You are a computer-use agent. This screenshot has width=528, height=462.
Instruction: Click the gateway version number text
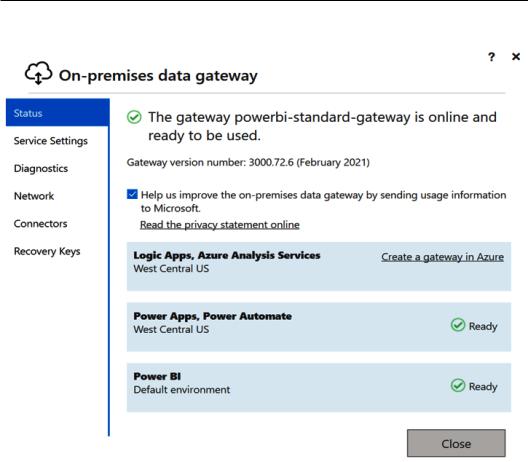248,163
